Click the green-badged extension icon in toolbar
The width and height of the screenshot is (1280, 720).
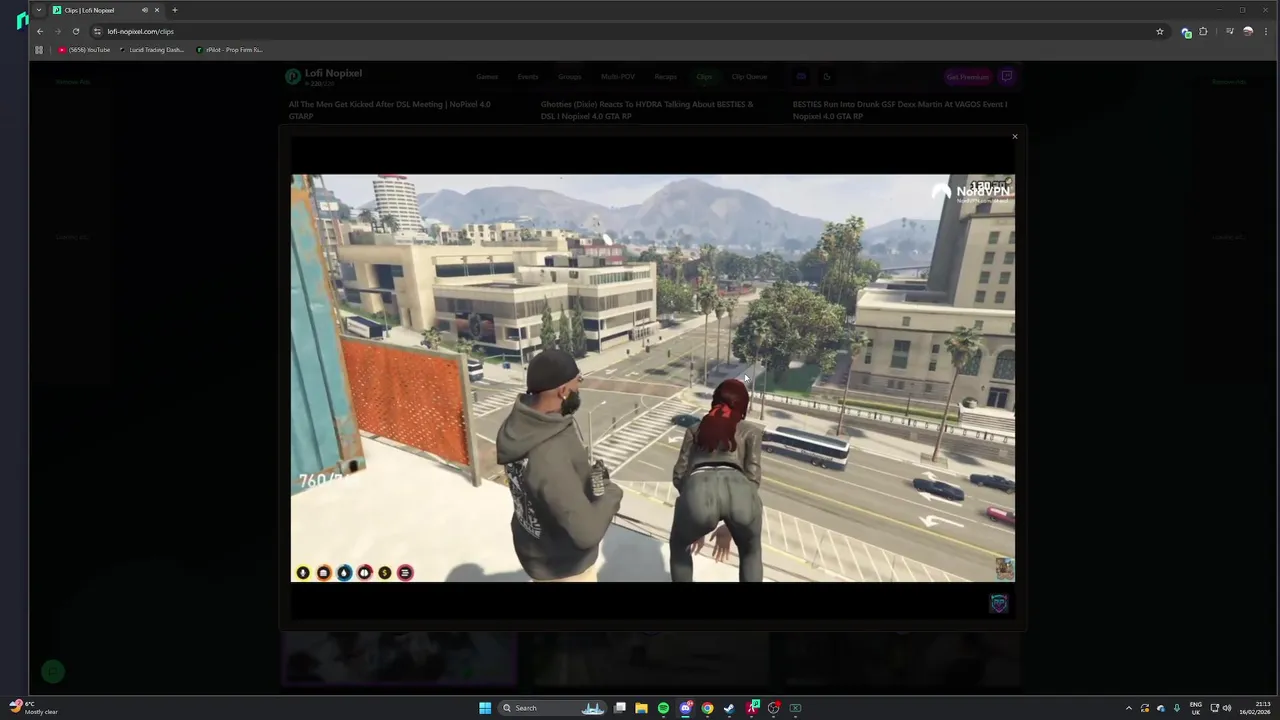1186,31
